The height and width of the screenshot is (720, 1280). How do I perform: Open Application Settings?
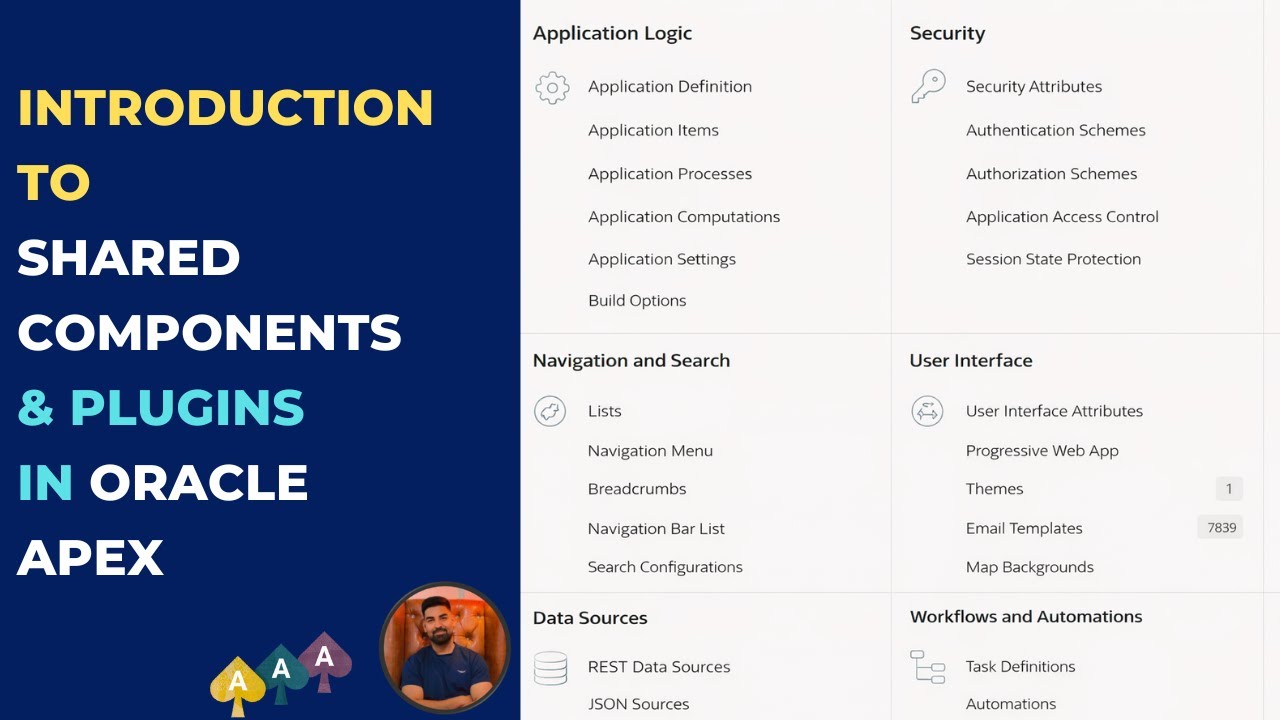tap(662, 259)
